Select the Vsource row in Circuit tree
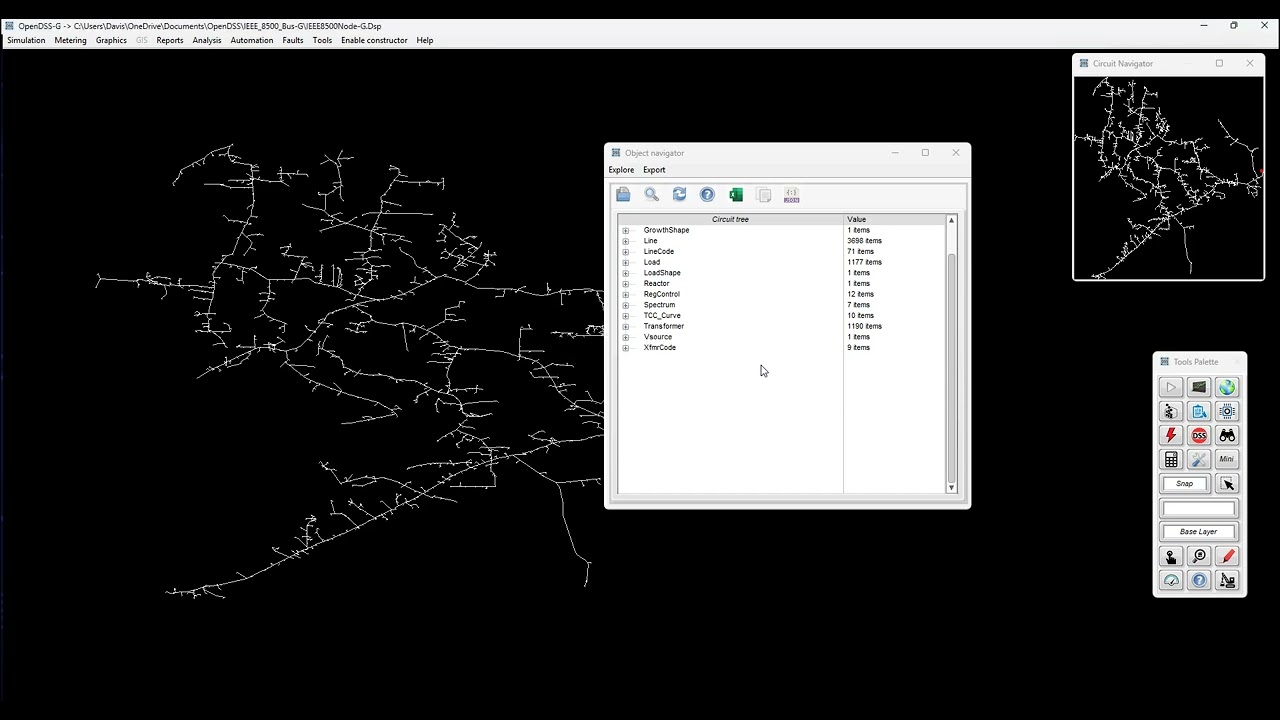This screenshot has width=1280, height=720. click(781, 337)
